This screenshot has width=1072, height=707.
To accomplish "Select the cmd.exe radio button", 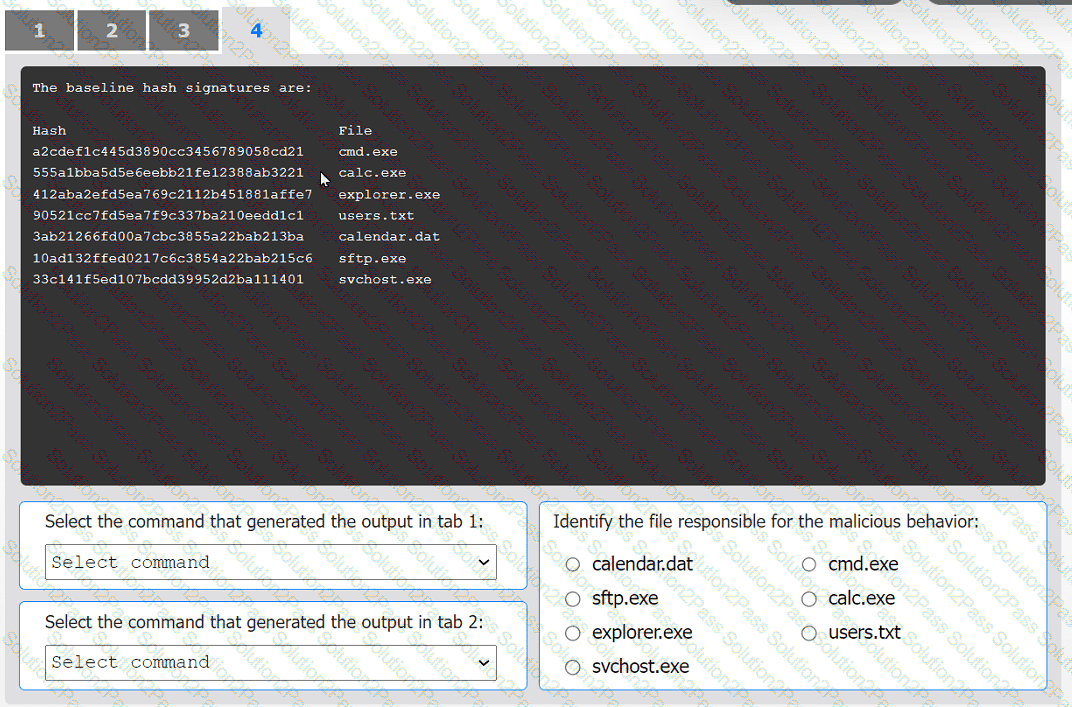I will pyautogui.click(x=809, y=564).
